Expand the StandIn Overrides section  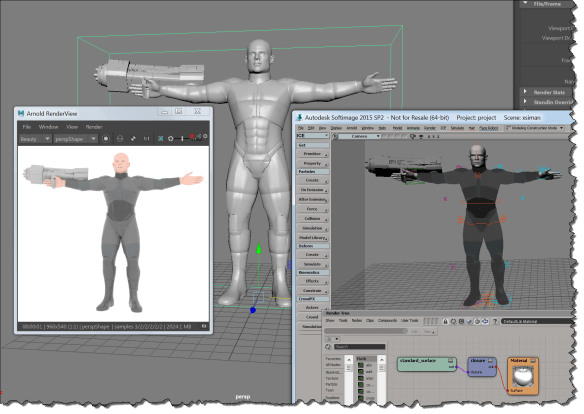coord(525,101)
